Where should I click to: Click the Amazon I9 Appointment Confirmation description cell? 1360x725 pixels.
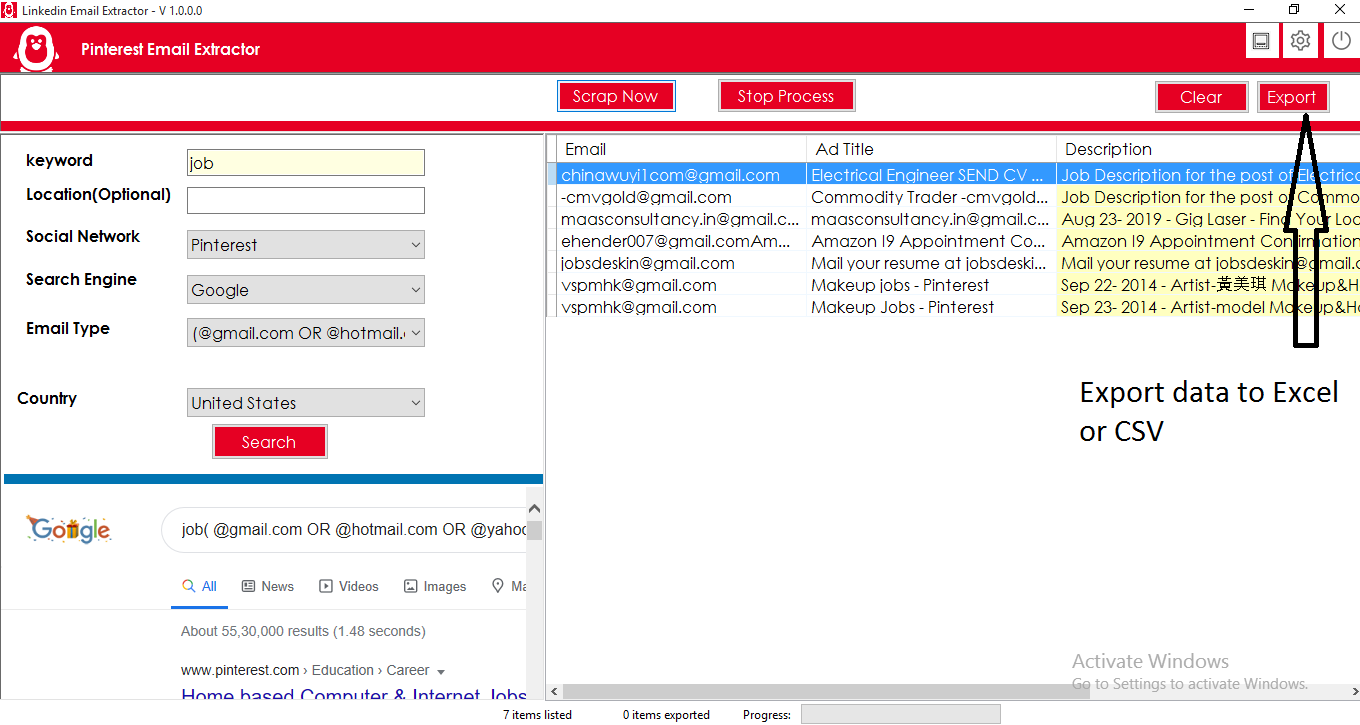1208,241
